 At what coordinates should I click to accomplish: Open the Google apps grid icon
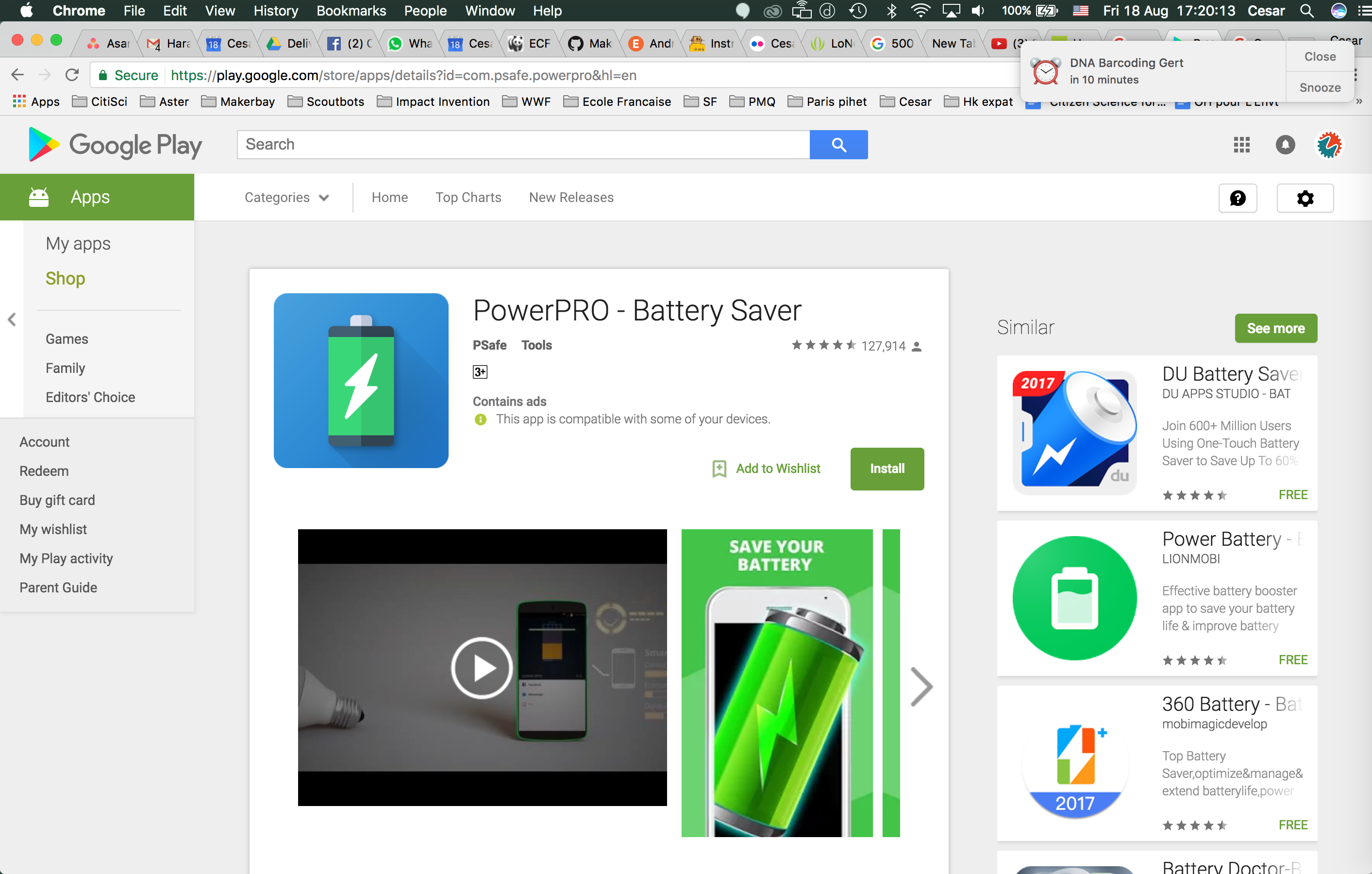(1241, 145)
